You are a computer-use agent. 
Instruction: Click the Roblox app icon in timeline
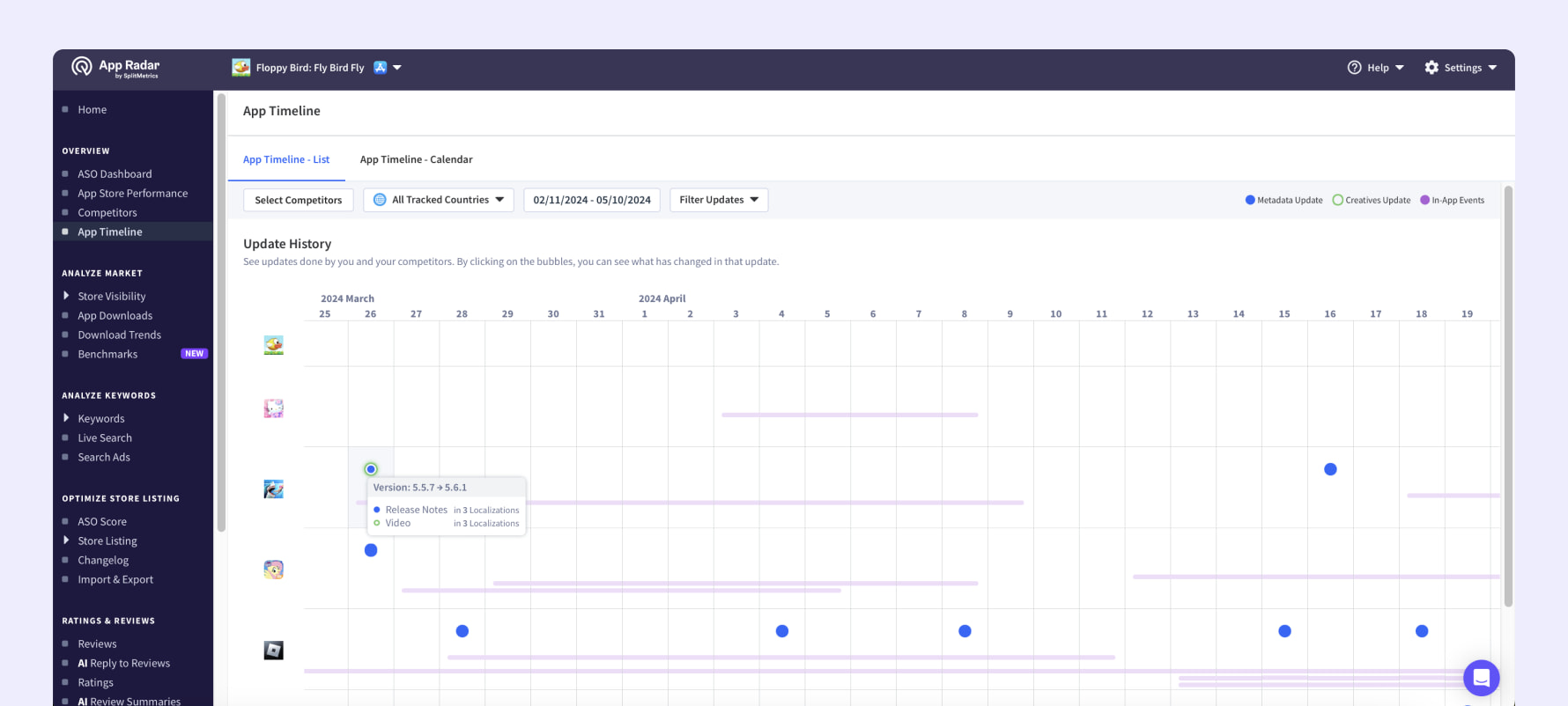(274, 651)
